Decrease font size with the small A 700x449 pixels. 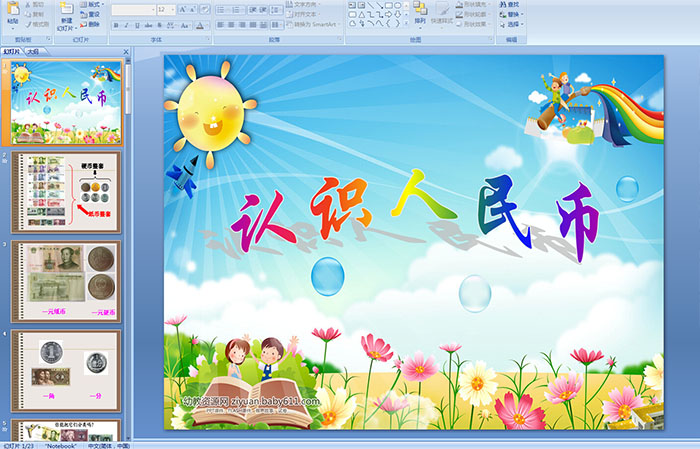(x=193, y=9)
